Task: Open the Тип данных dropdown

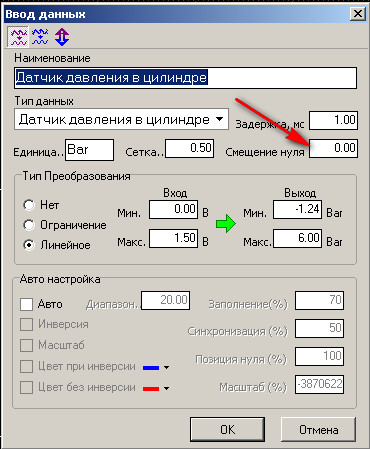Action: [x=219, y=119]
